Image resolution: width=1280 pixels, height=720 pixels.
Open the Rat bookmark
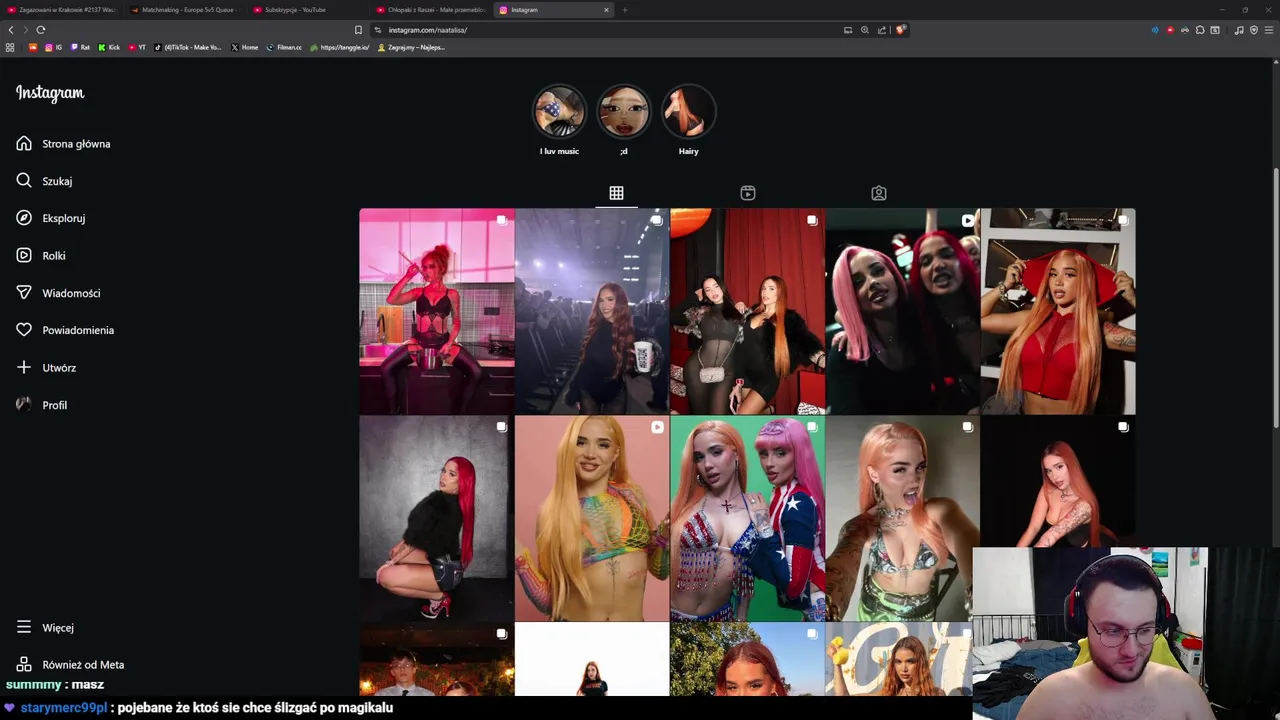pos(80,47)
